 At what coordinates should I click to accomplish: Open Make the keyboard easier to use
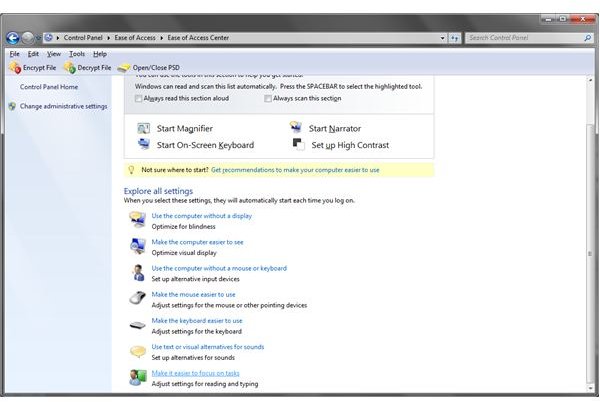click(x=197, y=321)
